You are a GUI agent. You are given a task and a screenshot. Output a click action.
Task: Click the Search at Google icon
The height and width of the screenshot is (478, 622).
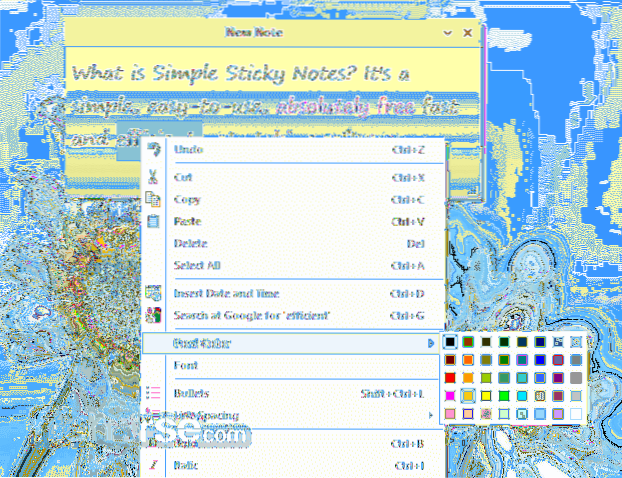point(153,315)
